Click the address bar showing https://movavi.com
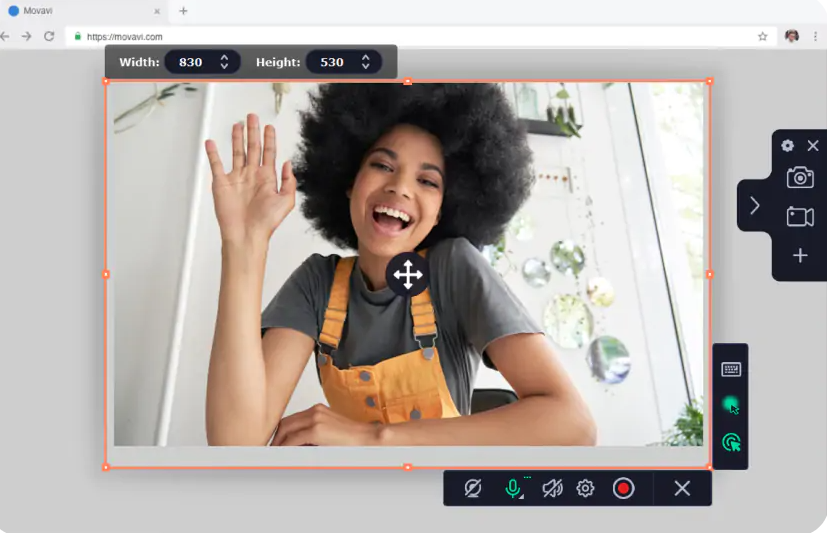Viewport: 827px width, 533px height. pos(420,36)
